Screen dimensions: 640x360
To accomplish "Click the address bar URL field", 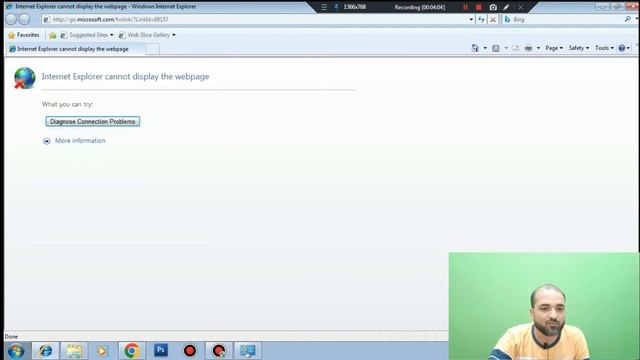I will pyautogui.click(x=255, y=19).
